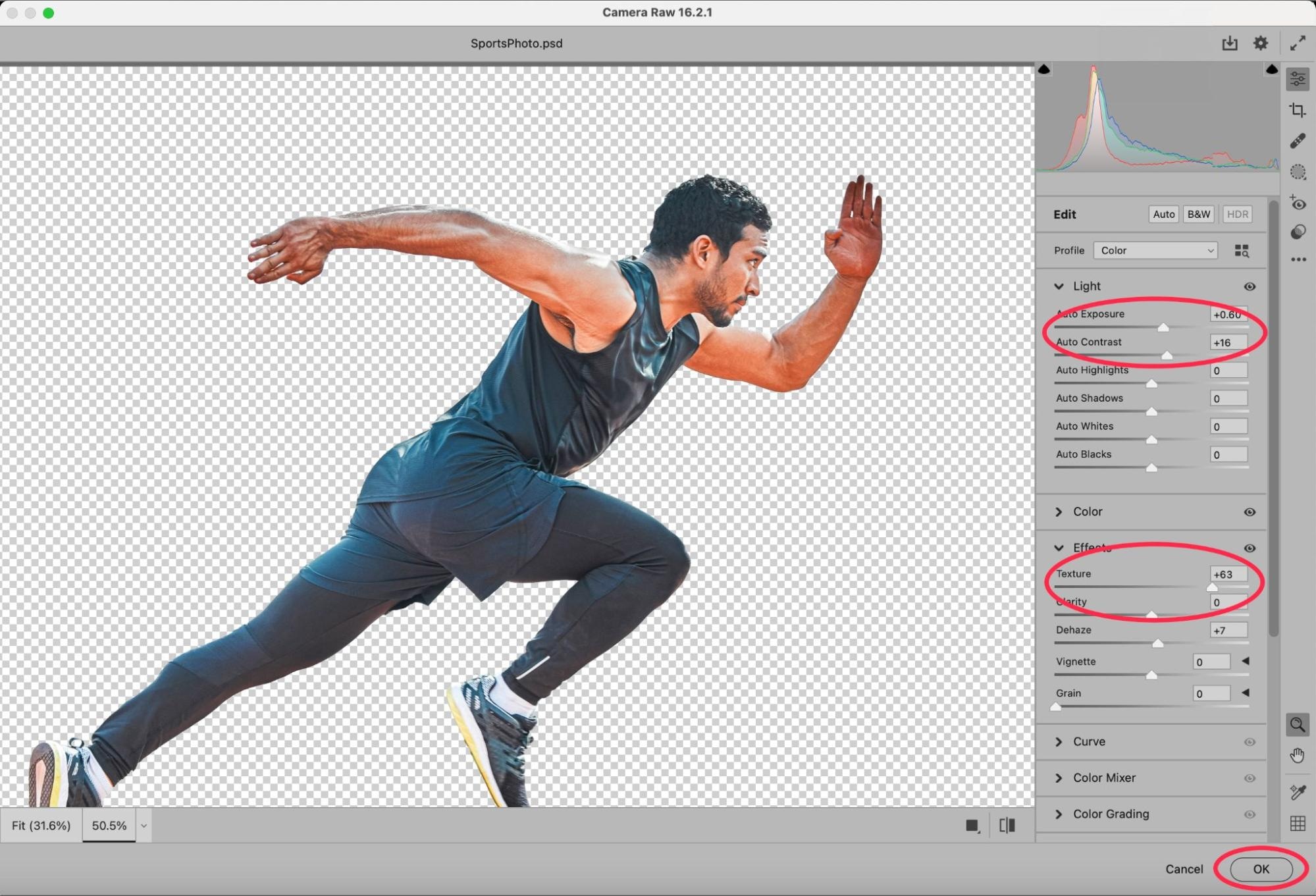Select the Healing brush tool
The image size is (1316, 896).
tap(1298, 141)
